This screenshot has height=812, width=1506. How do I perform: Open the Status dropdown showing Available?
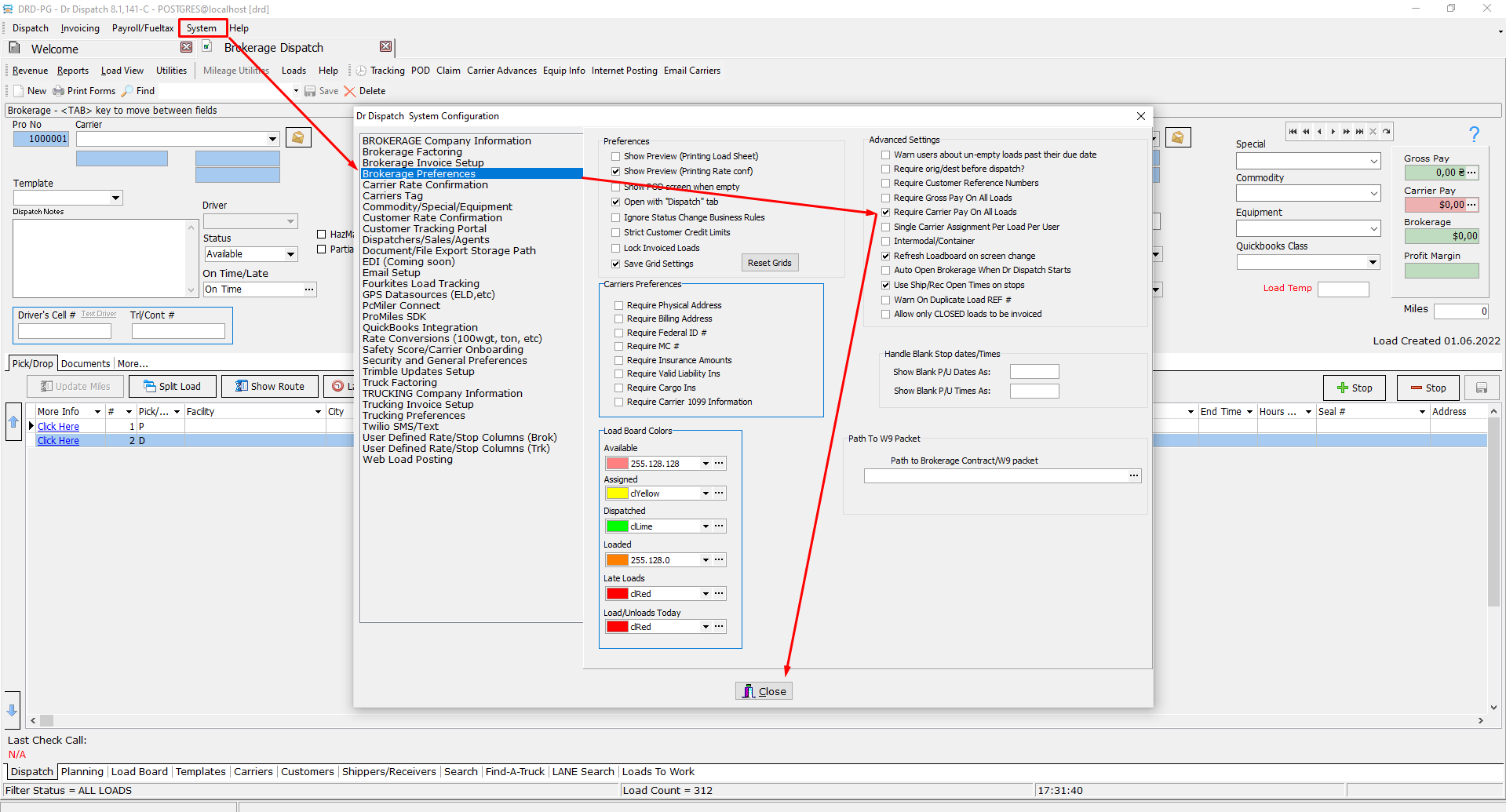290,254
